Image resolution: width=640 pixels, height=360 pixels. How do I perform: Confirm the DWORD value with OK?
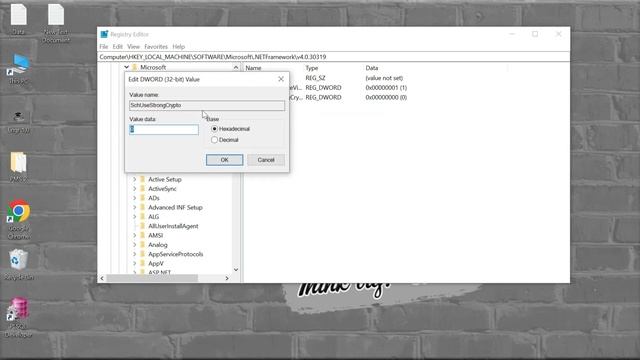pyautogui.click(x=224, y=160)
